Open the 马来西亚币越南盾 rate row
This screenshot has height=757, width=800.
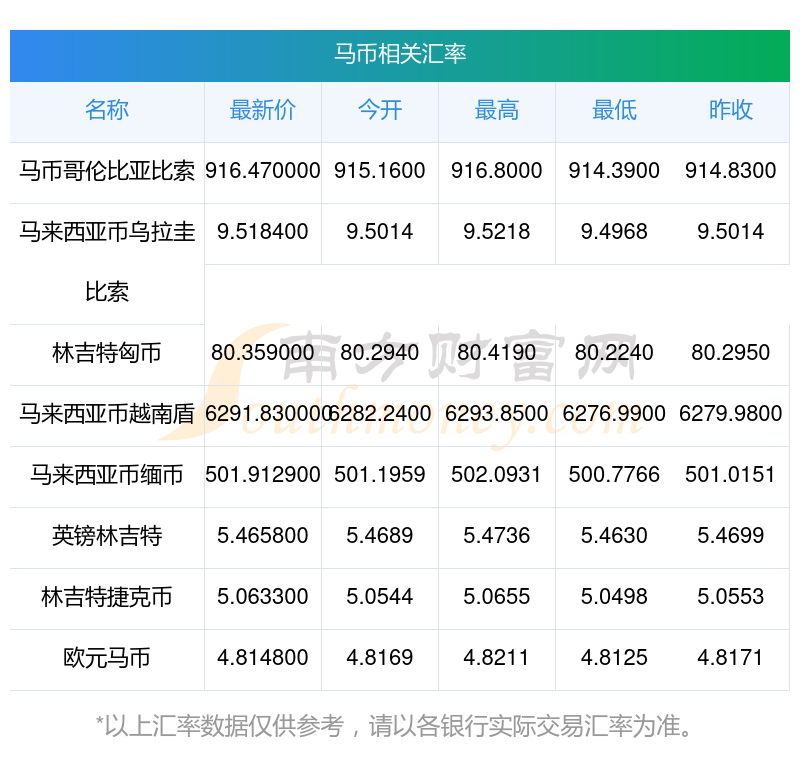pyautogui.click(x=106, y=415)
